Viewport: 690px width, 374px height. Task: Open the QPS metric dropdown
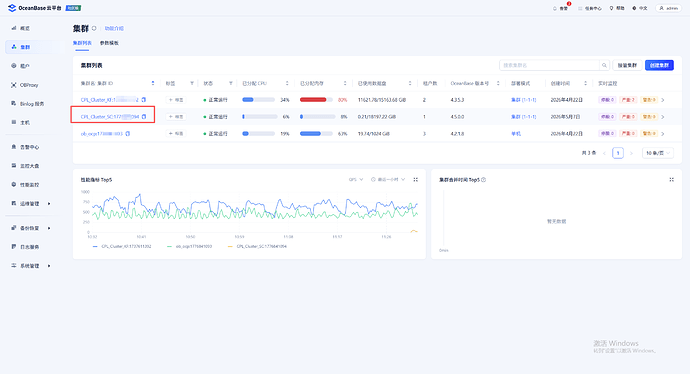(356, 180)
